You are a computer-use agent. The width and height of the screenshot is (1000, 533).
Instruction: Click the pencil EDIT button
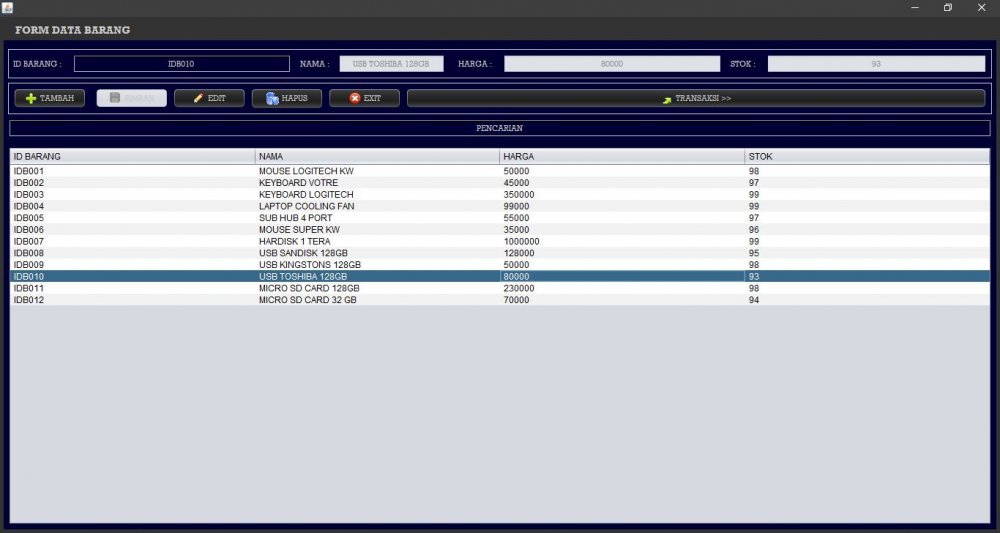click(209, 98)
